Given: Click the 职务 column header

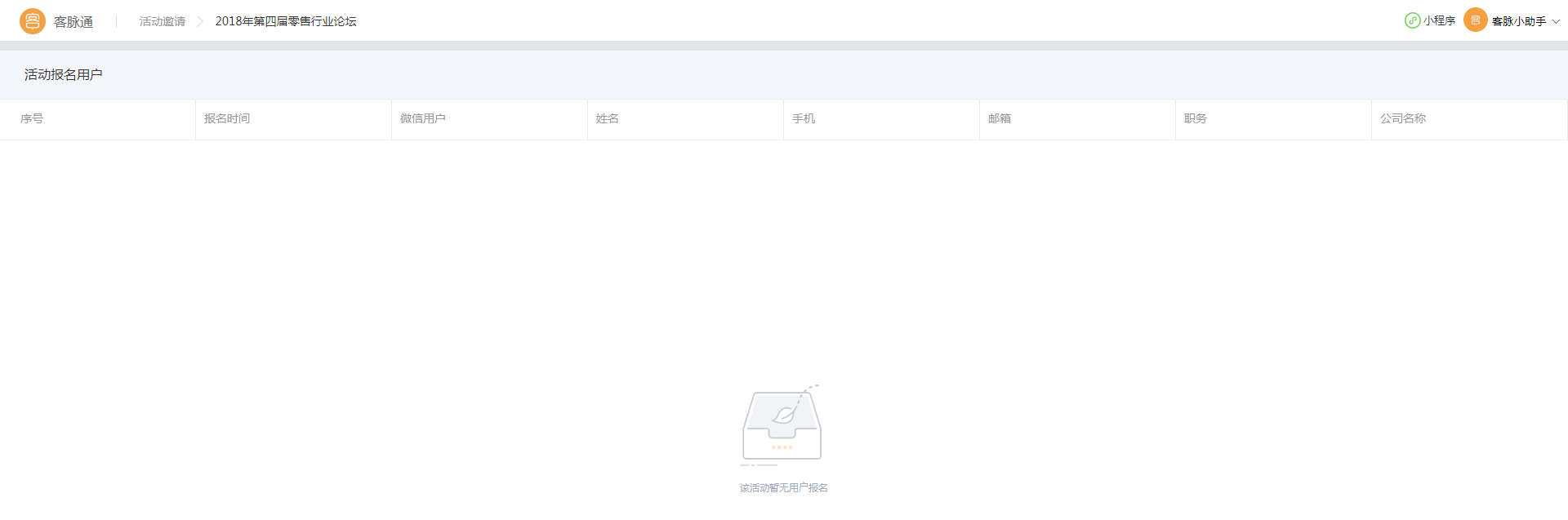Looking at the screenshot, I should 1196,119.
